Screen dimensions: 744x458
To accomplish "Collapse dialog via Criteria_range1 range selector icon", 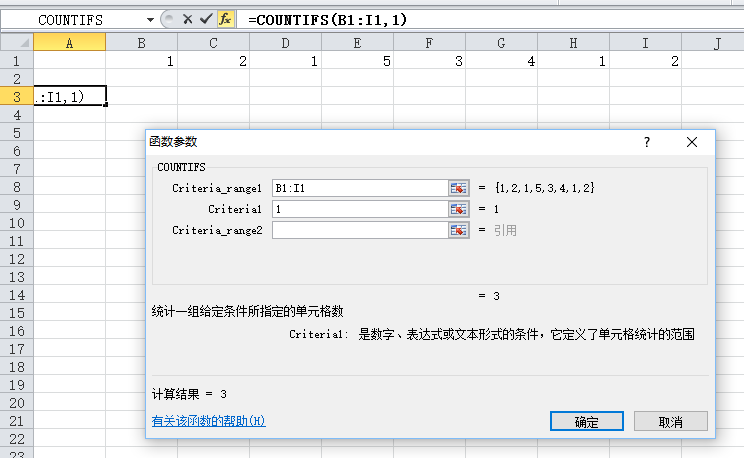I will (458, 188).
